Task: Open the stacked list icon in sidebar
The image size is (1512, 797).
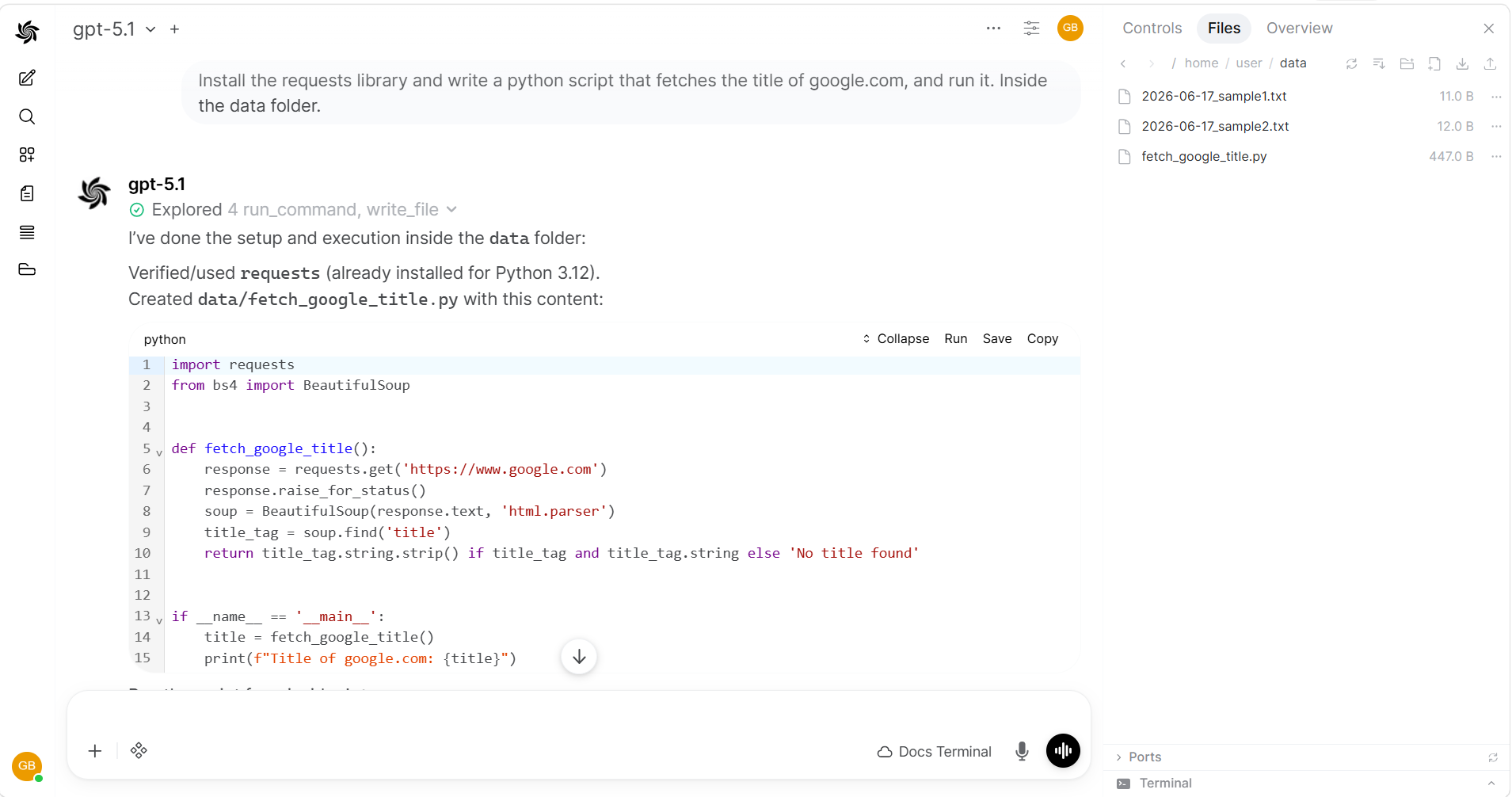Action: pos(27,232)
